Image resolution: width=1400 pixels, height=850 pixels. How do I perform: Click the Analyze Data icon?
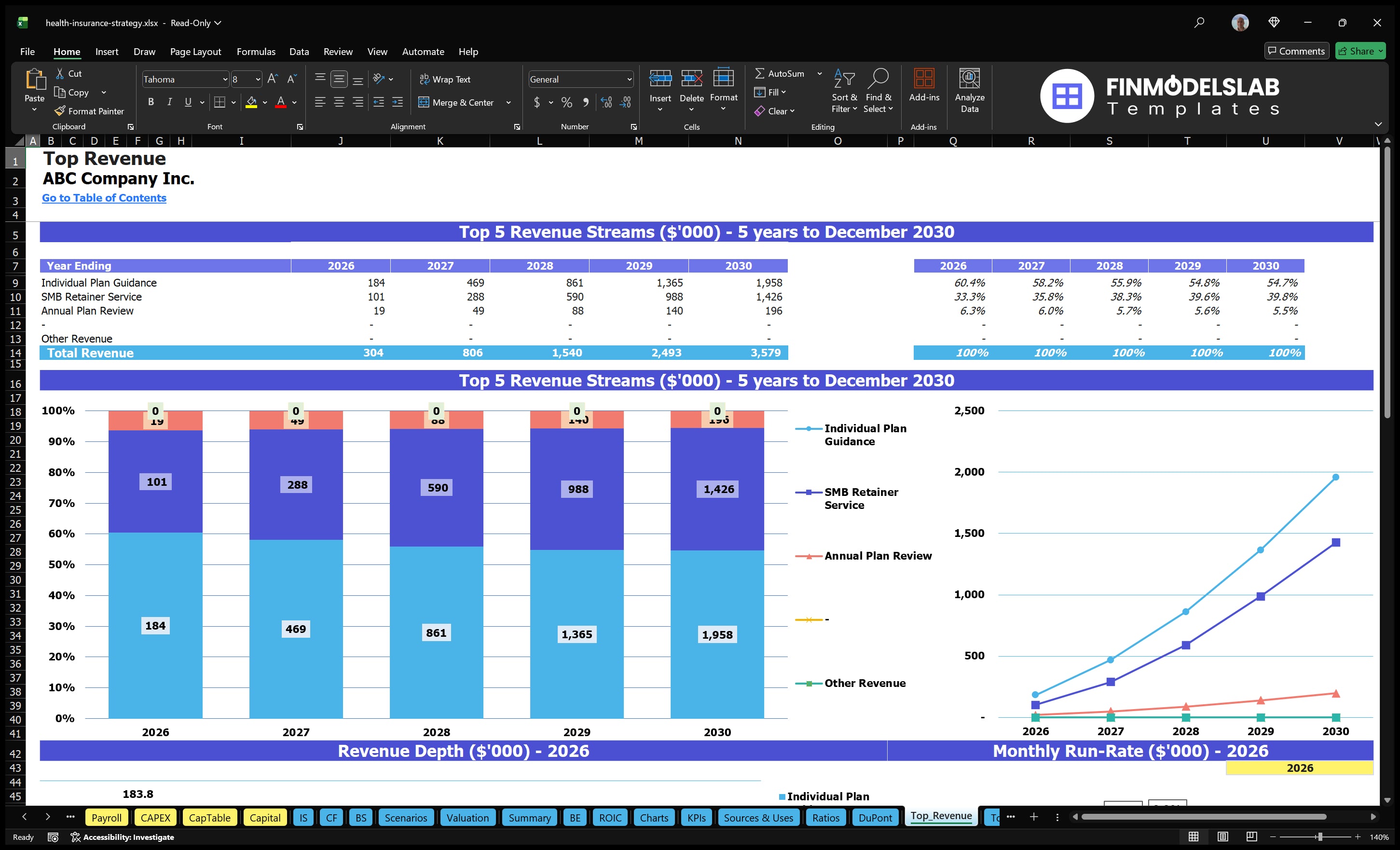coord(970,91)
